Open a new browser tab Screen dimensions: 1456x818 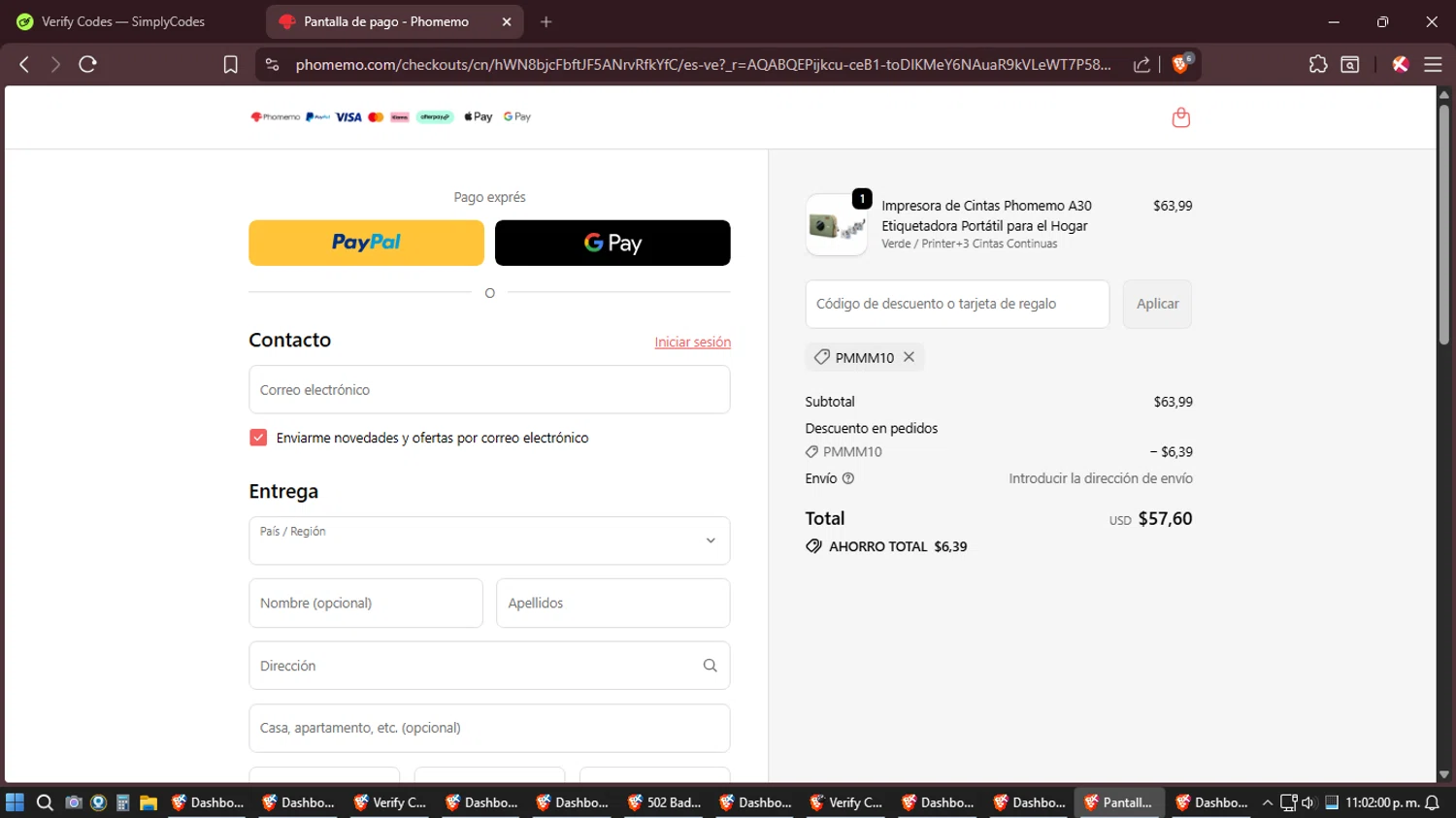tap(546, 21)
